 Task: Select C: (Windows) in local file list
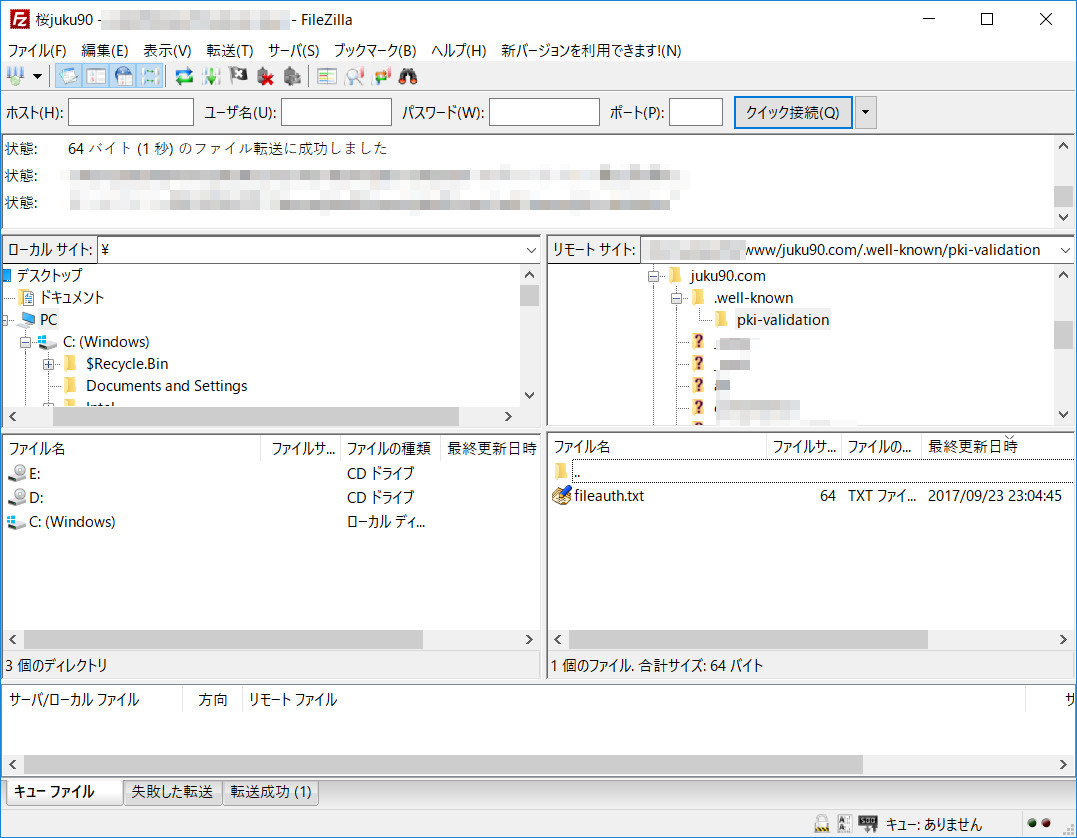click(271, 522)
